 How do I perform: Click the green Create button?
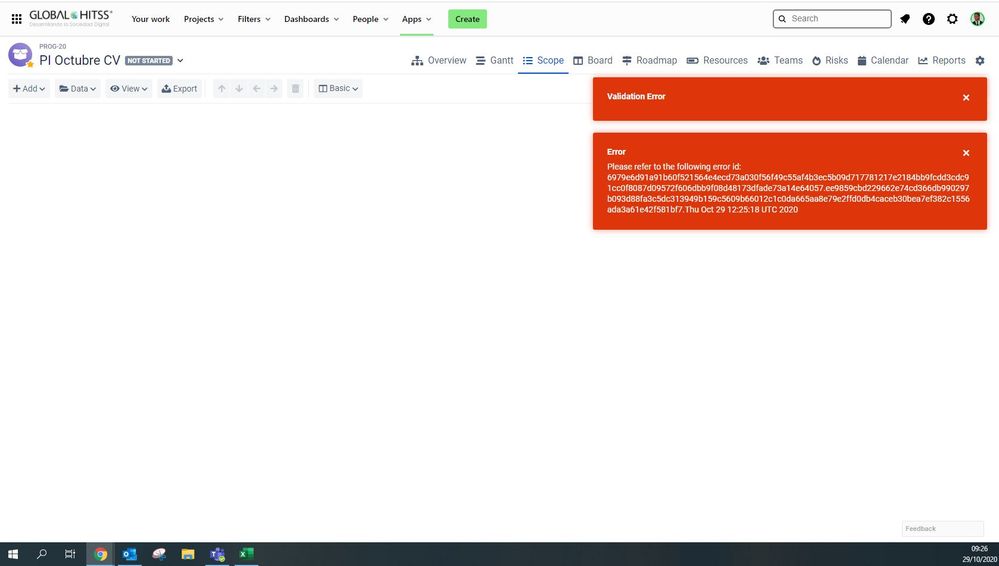point(468,19)
